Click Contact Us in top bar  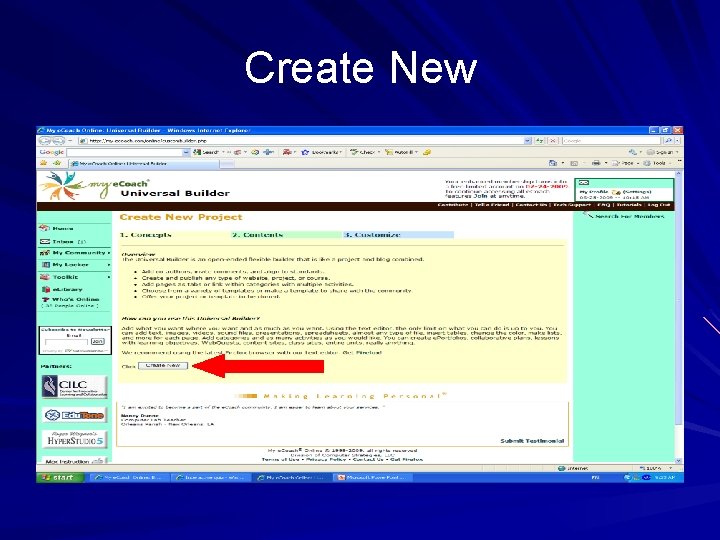click(531, 205)
